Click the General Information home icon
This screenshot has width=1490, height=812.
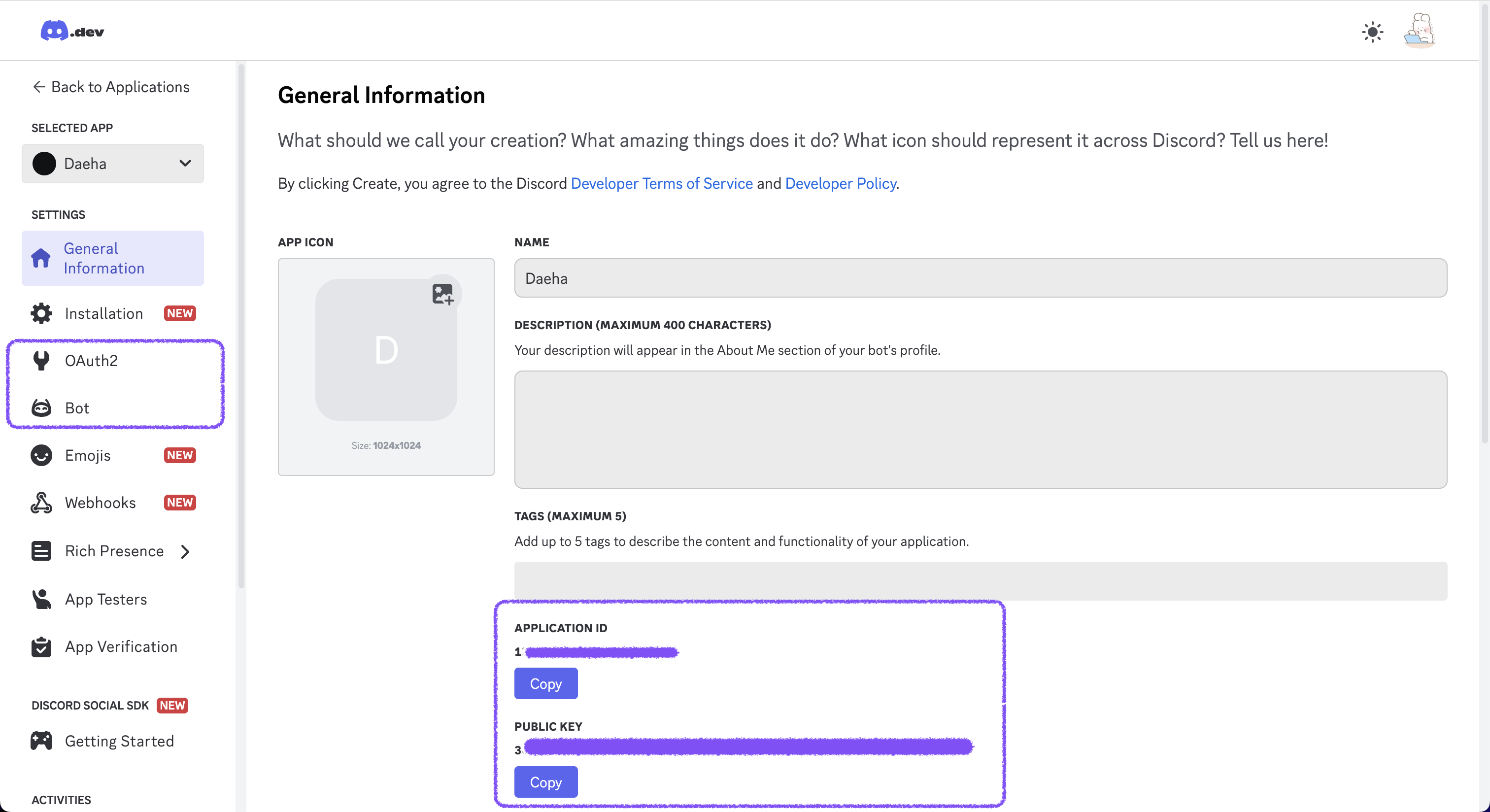point(41,258)
